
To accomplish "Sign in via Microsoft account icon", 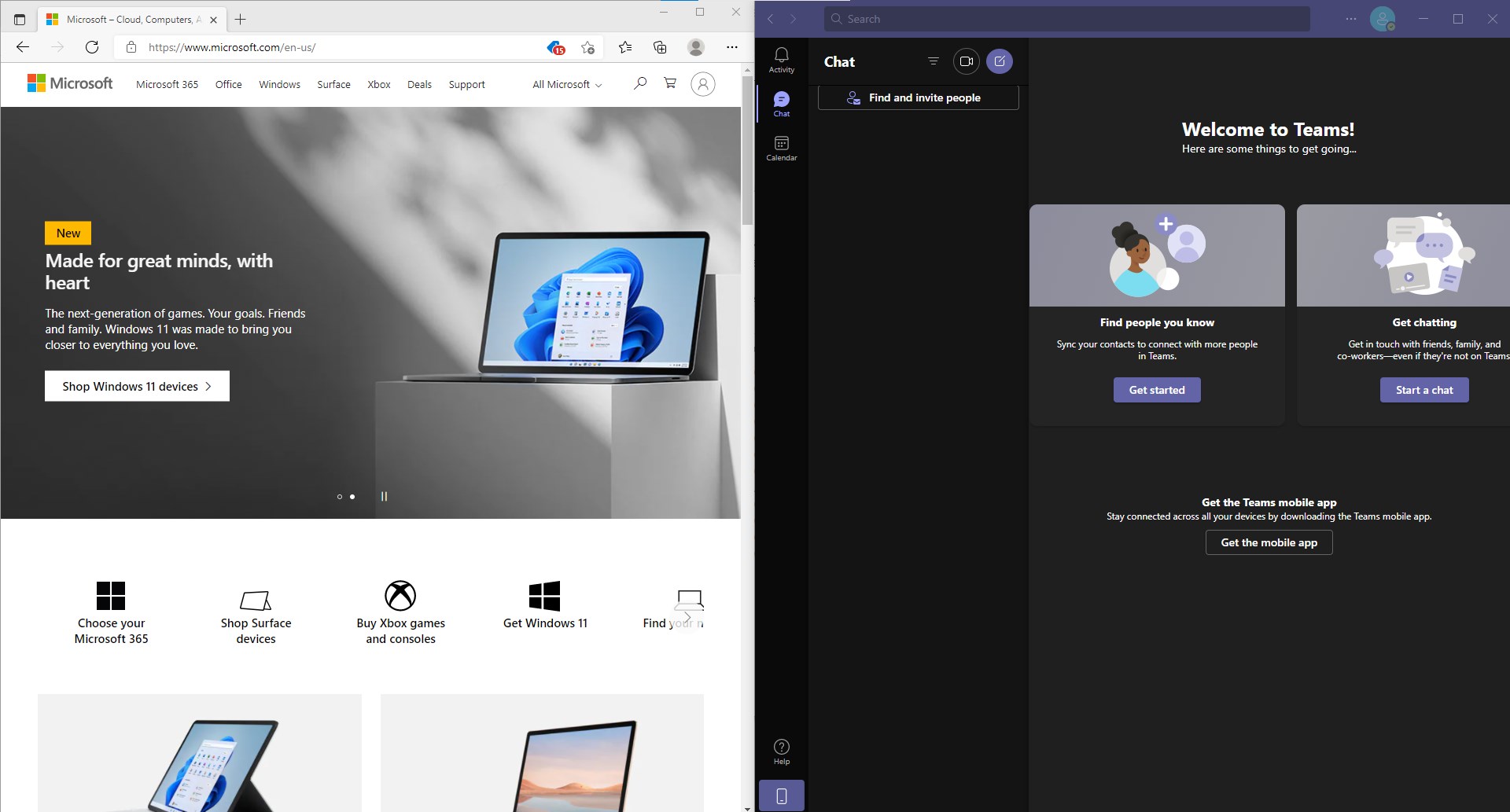I will [703, 84].
